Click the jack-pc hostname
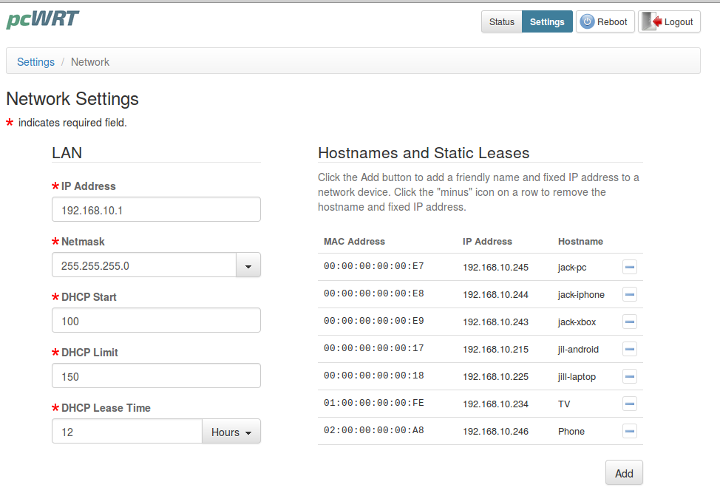Screen dimensions: 720x496 (x=572, y=267)
